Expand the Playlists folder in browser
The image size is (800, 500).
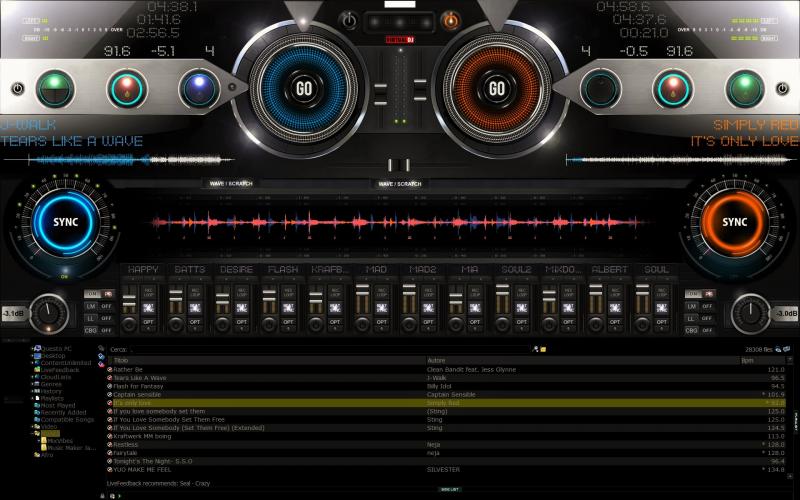pos(33,397)
